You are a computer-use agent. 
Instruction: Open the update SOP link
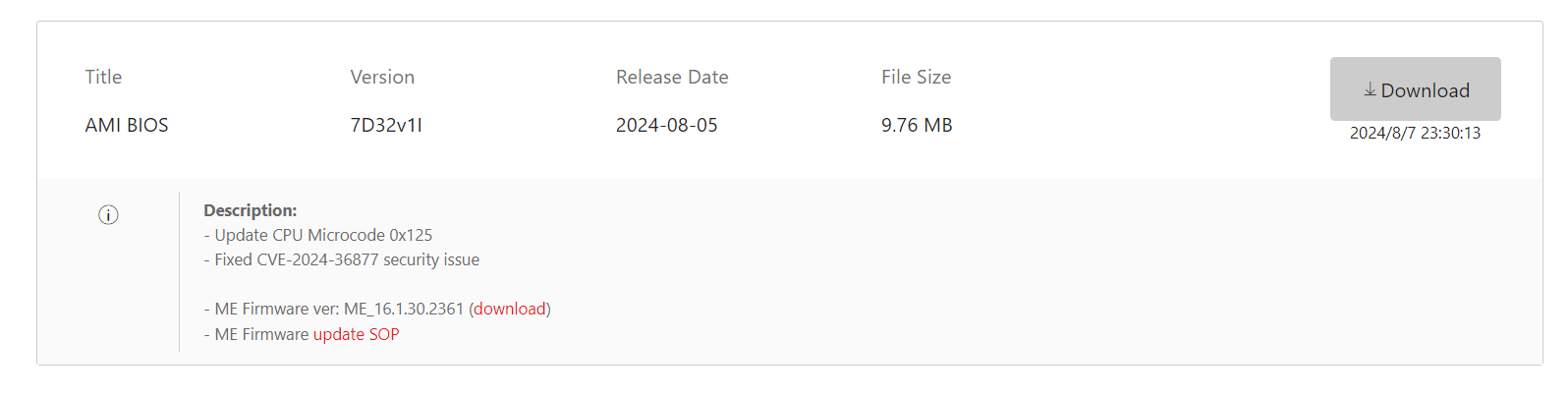pos(357,334)
